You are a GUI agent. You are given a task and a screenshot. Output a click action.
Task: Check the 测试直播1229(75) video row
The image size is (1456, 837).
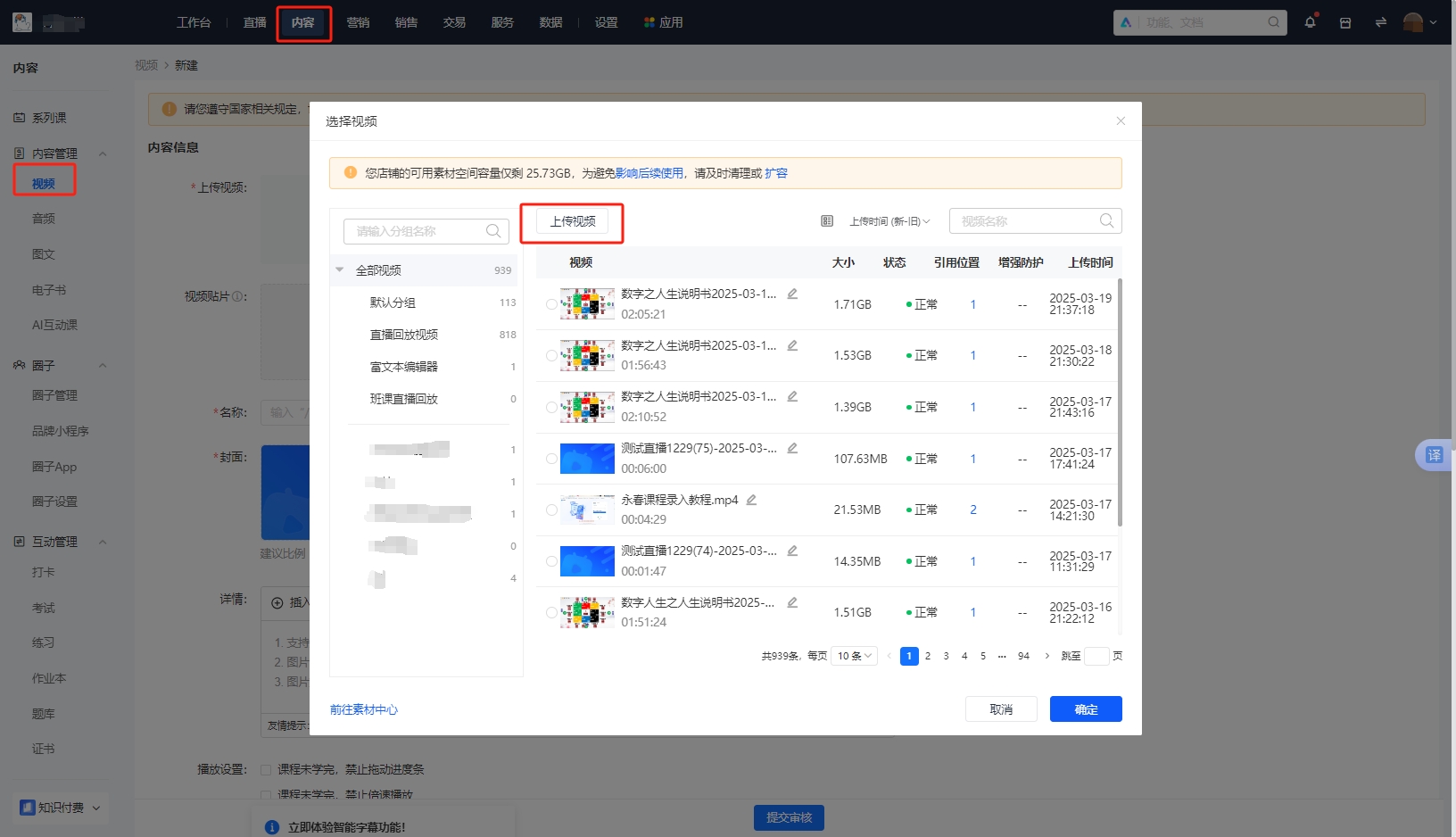pyautogui.click(x=550, y=459)
